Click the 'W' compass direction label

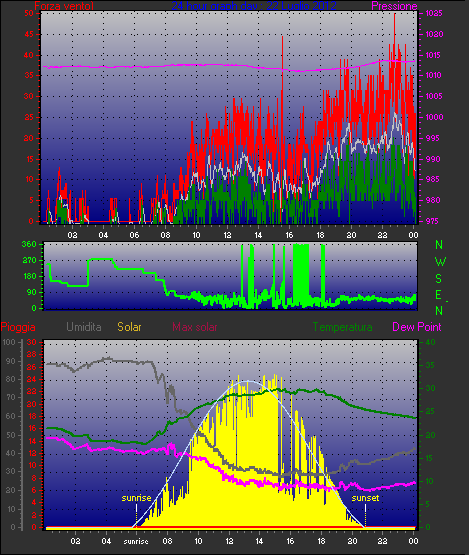click(440, 262)
